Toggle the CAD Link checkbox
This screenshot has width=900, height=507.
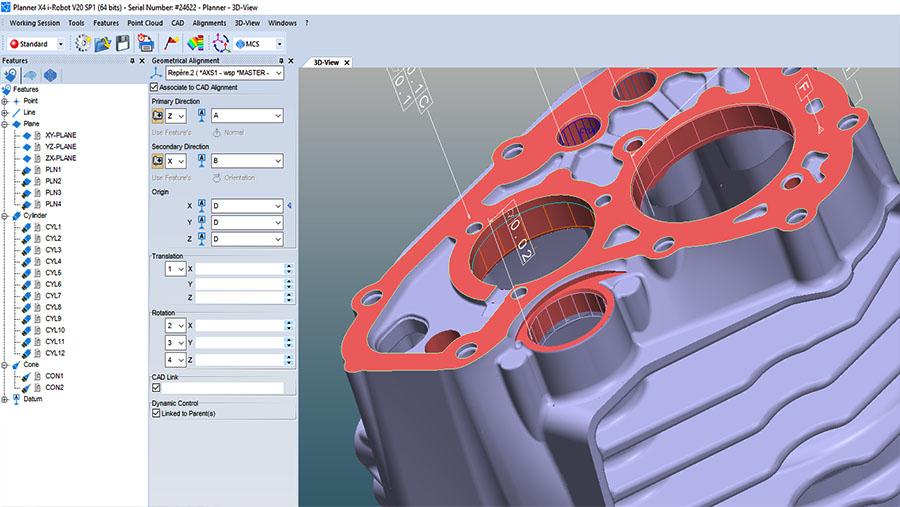(156, 387)
